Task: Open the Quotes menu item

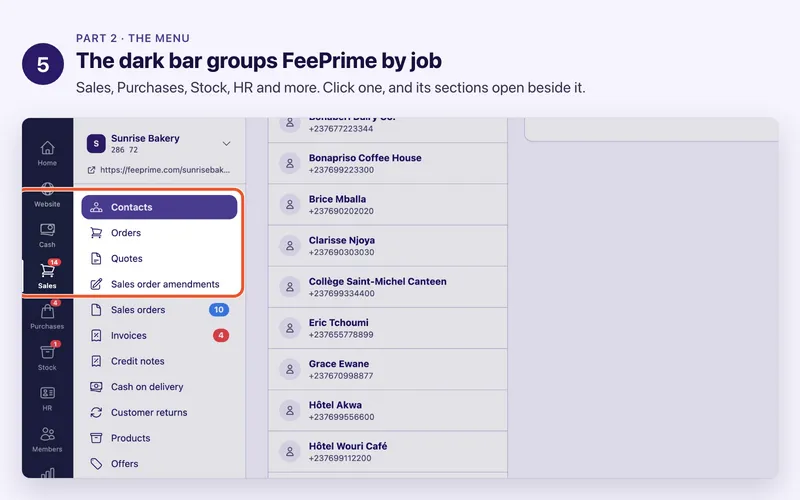Action: (x=159, y=258)
